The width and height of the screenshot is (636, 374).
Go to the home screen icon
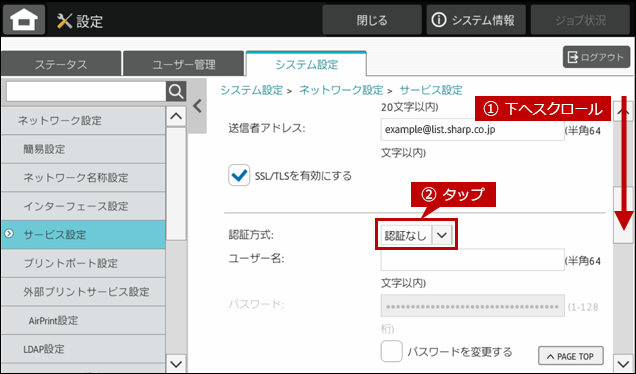pos(24,20)
